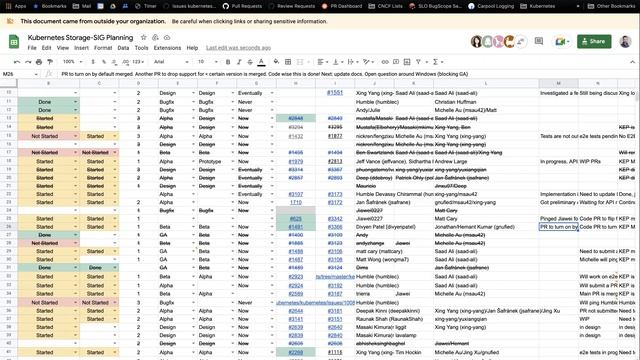Select the Paint format tool
This screenshot has width=640, height=360.
(50, 62)
